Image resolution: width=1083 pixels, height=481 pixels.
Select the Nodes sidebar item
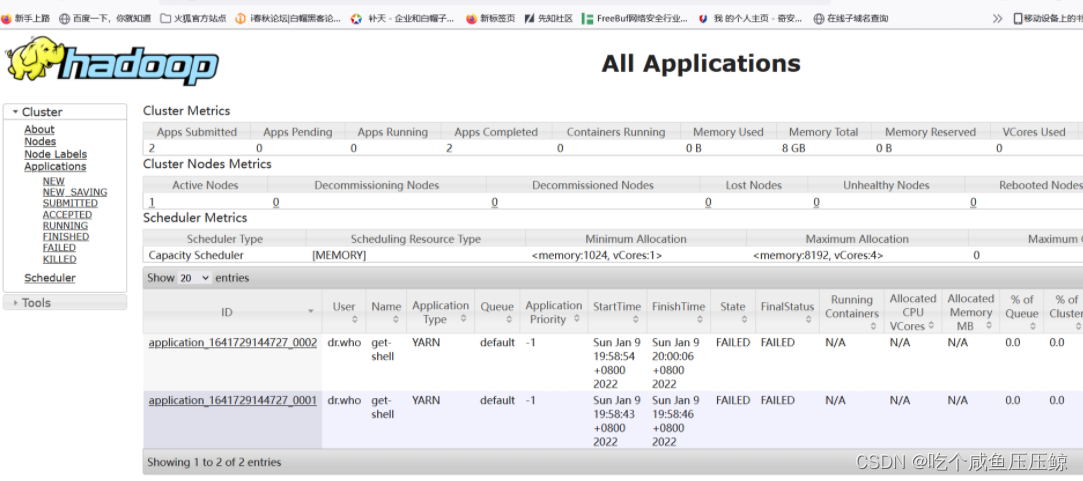[x=40, y=142]
